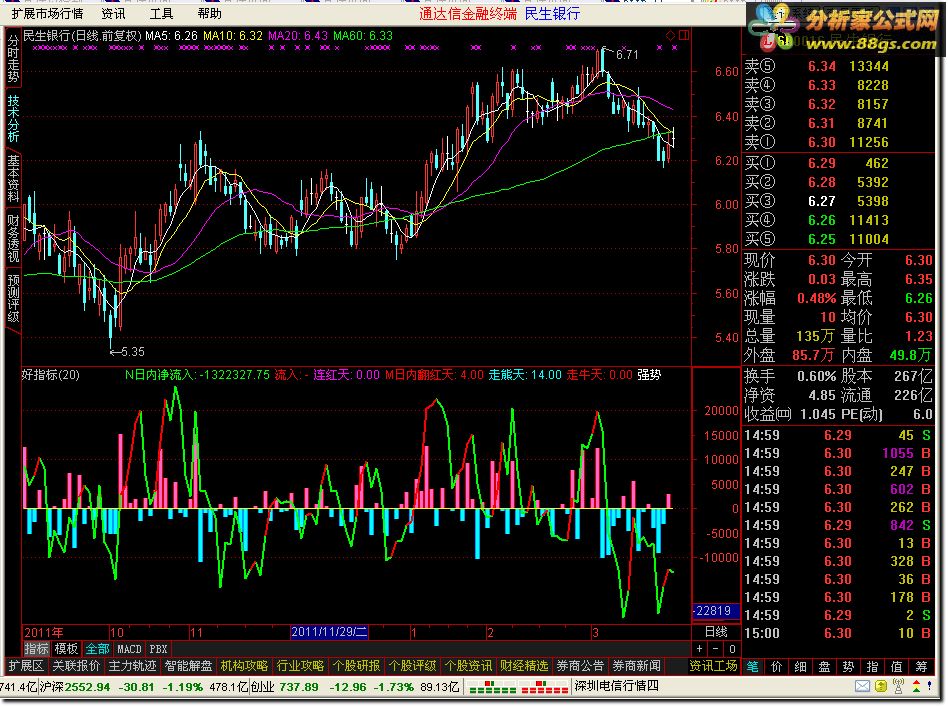Click the 15:00 last trade row
Screen dimensions: 948x706
838,633
